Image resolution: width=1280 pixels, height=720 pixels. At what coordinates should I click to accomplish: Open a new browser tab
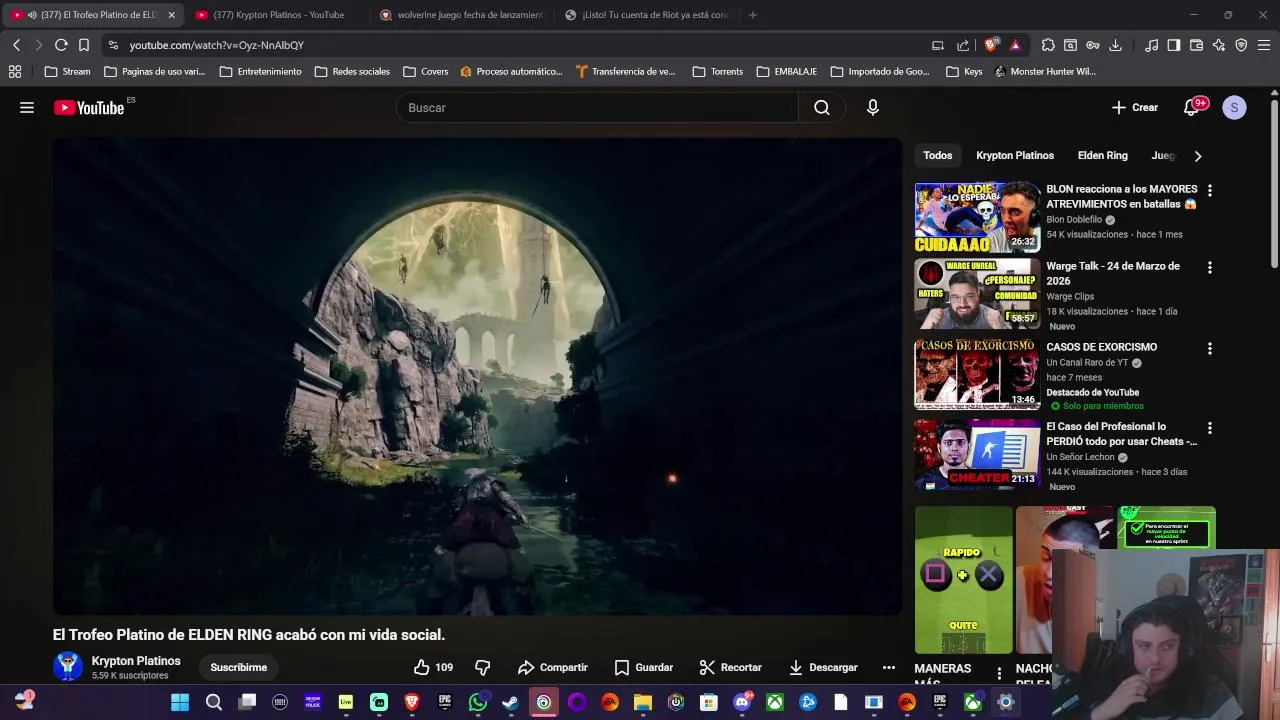[x=753, y=15]
